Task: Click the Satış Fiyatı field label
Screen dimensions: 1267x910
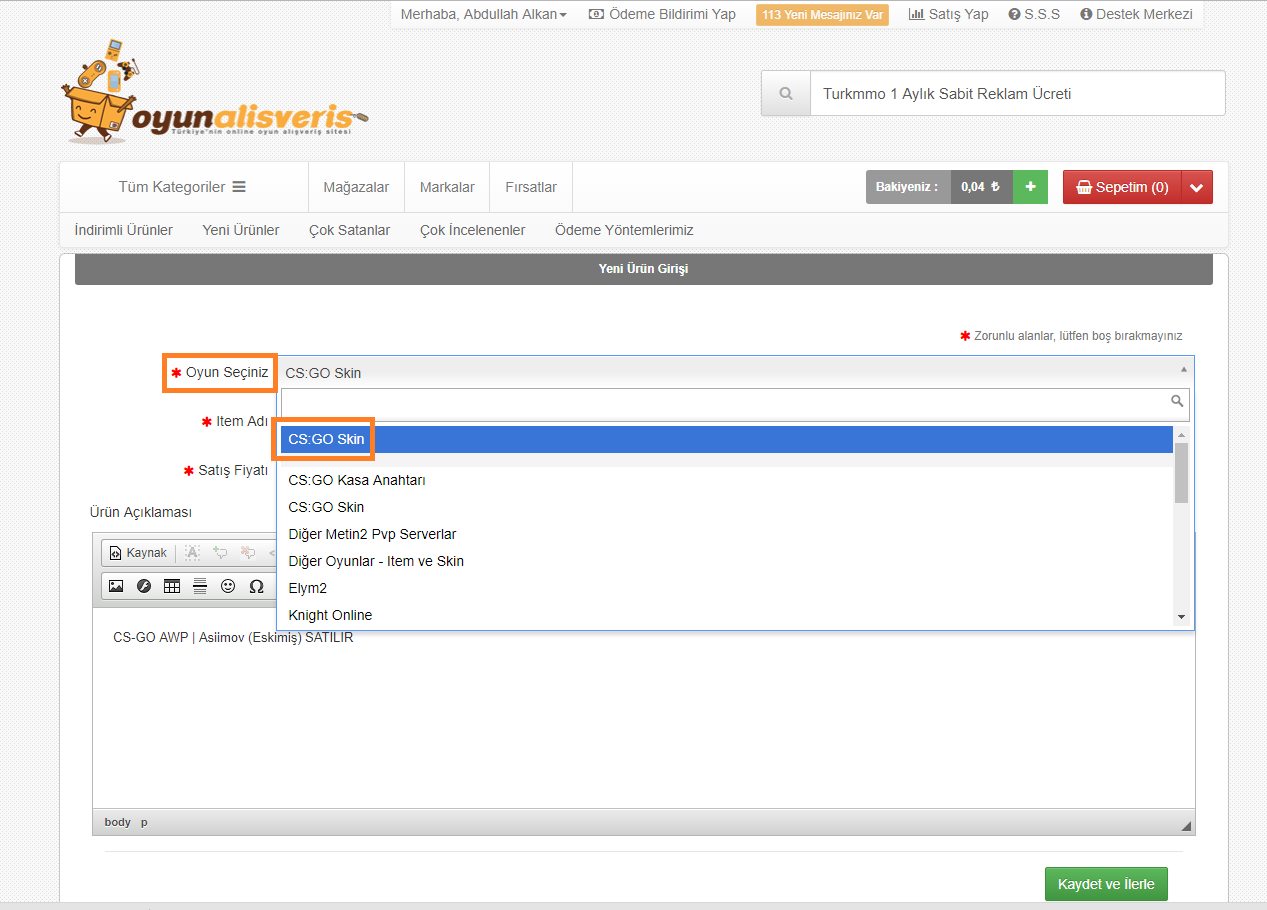Action: (x=233, y=470)
